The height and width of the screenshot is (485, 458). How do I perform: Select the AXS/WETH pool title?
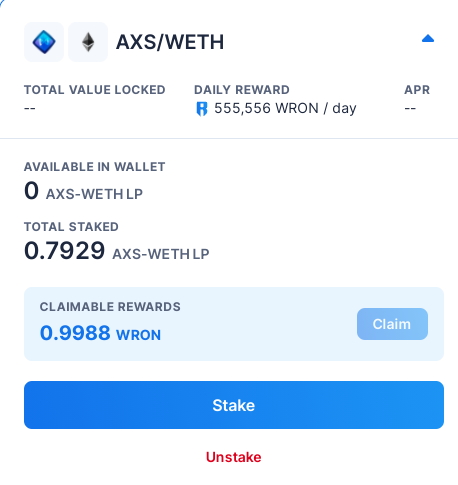170,42
